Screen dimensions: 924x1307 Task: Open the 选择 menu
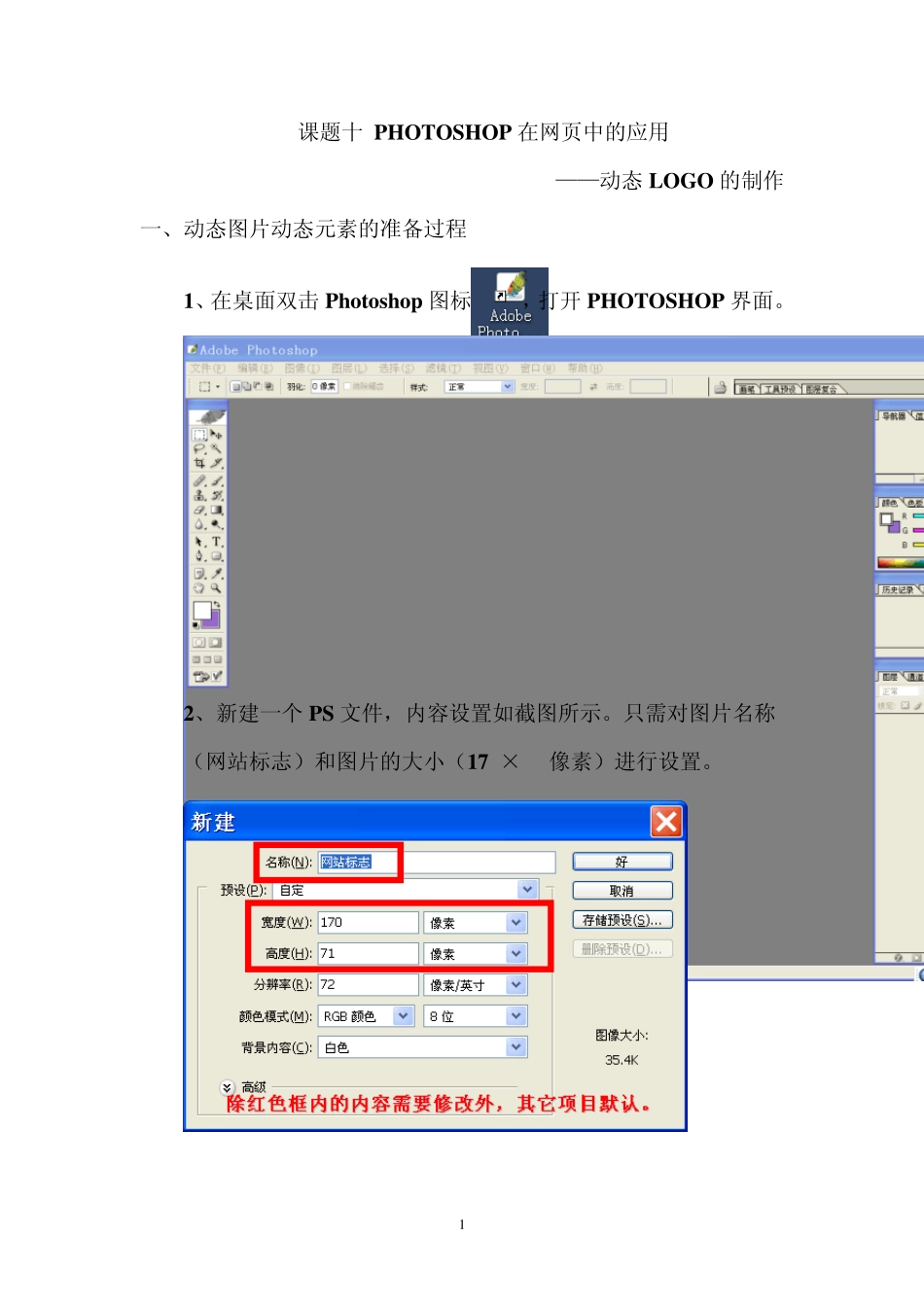pos(396,369)
